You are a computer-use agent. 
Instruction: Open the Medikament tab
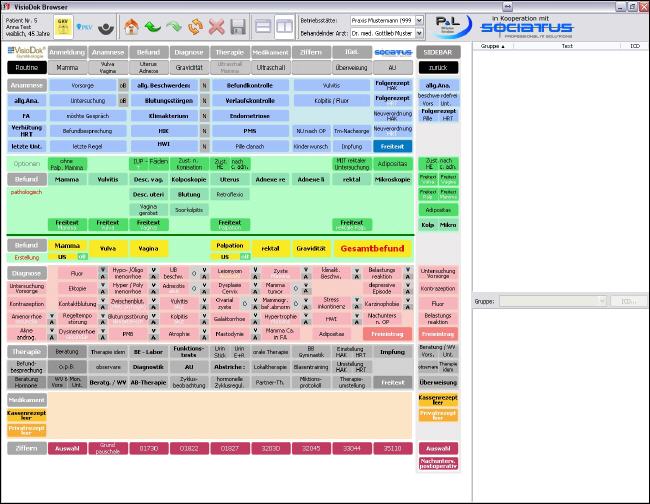[270, 50]
